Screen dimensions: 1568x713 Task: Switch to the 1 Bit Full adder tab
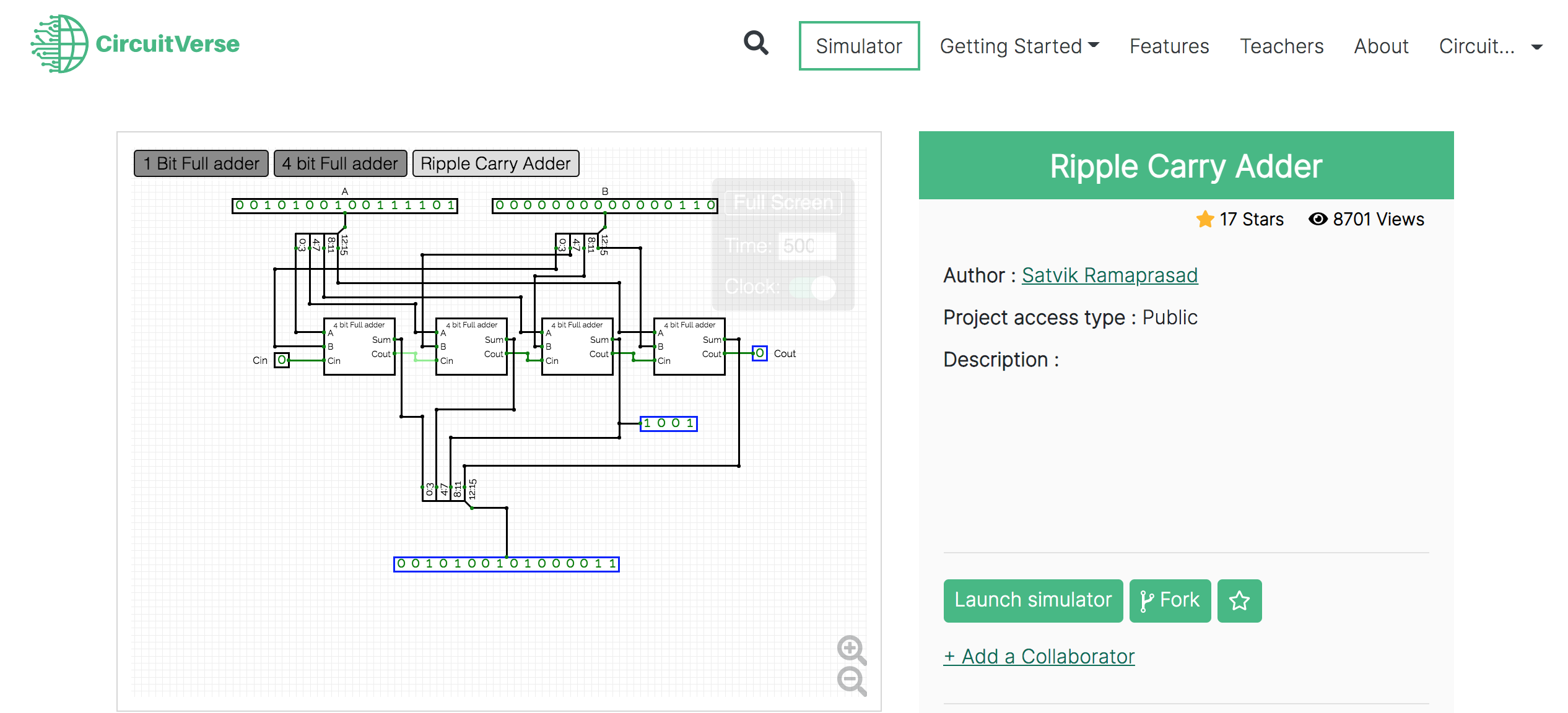[200, 163]
